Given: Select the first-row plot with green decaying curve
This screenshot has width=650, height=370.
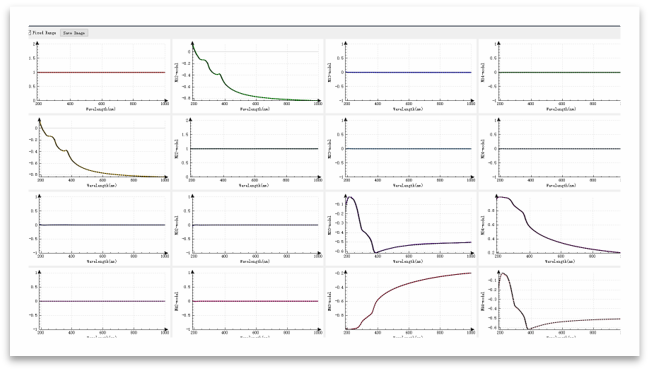Looking at the screenshot, I should pyautogui.click(x=247, y=76).
